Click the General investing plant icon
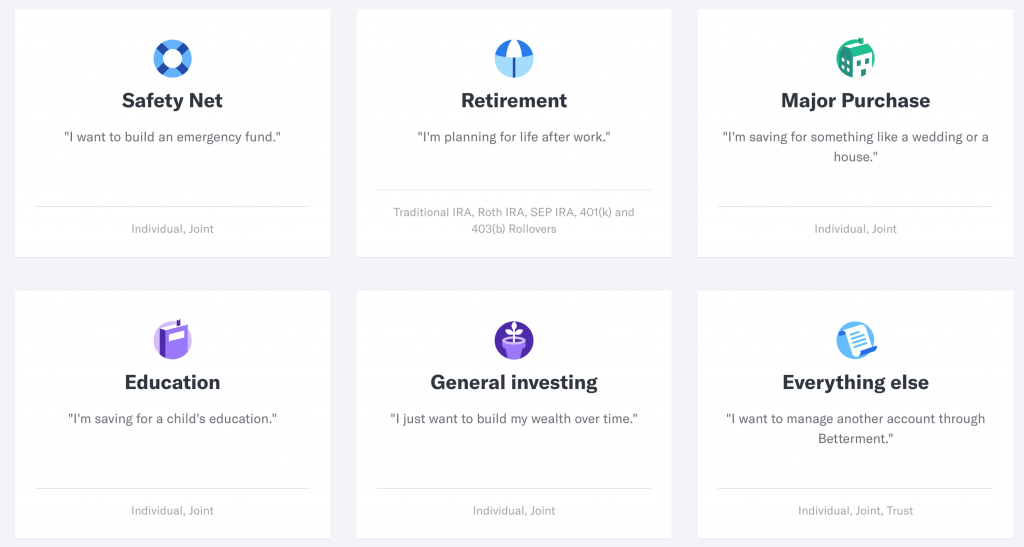Image resolution: width=1024 pixels, height=547 pixels. (514, 340)
